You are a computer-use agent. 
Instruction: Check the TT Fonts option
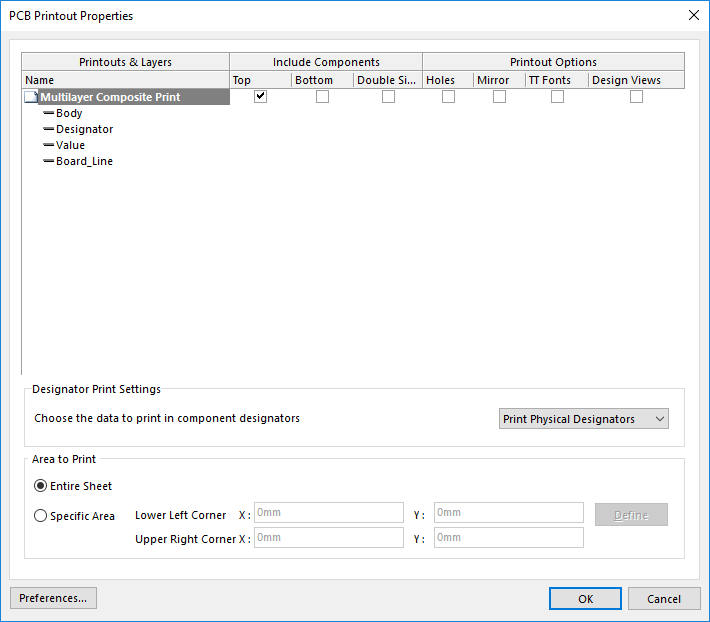point(557,97)
